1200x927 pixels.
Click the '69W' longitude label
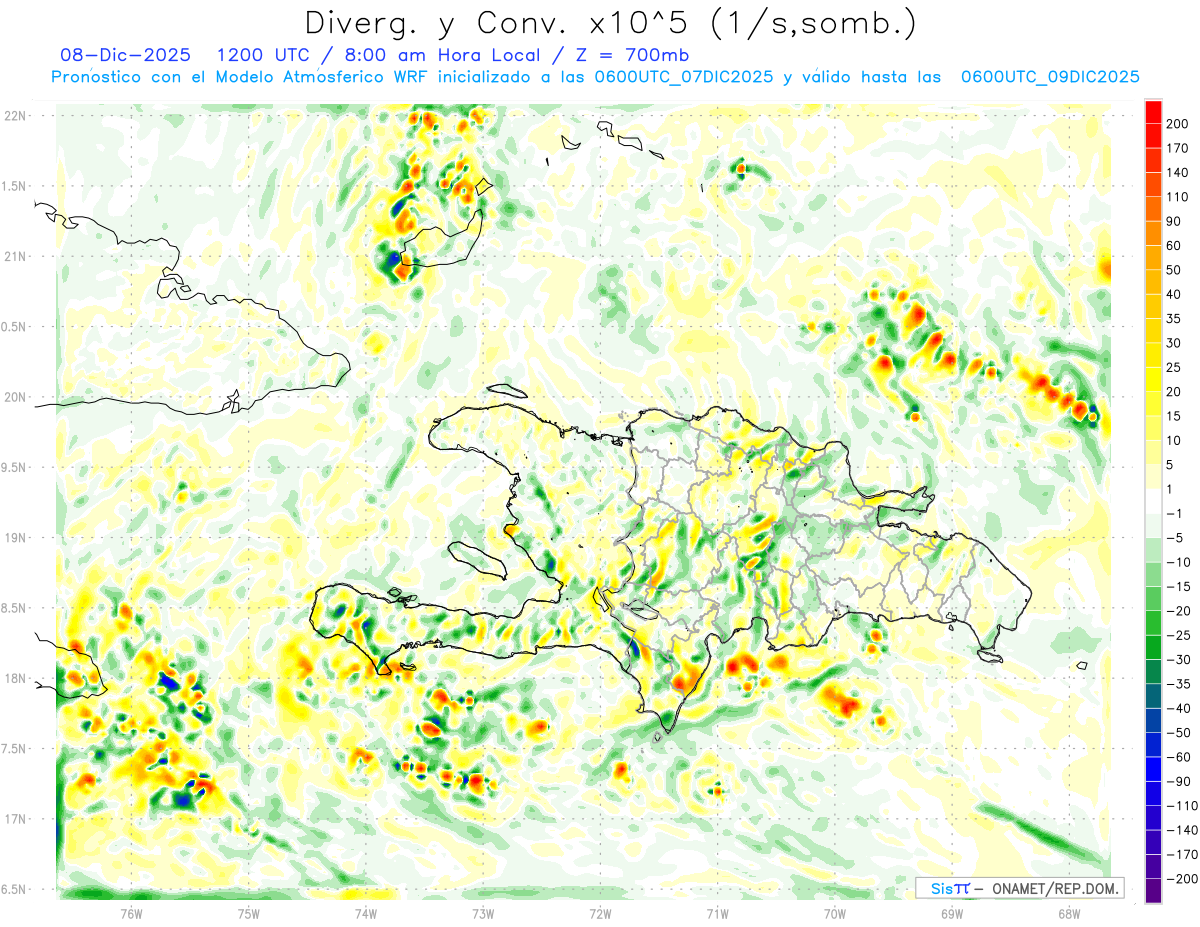(951, 913)
